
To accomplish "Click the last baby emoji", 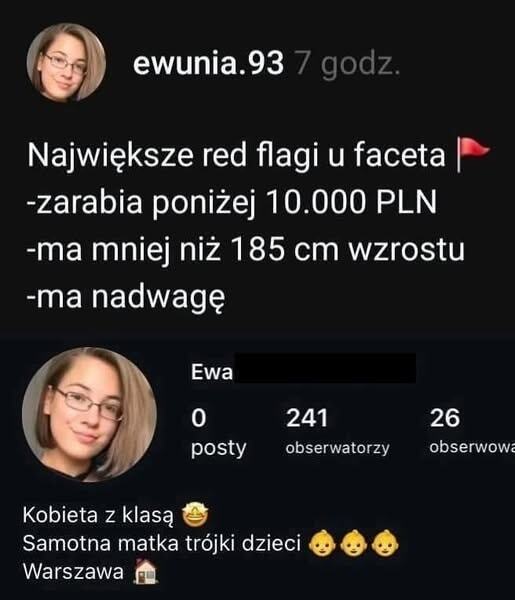I will [x=385, y=543].
